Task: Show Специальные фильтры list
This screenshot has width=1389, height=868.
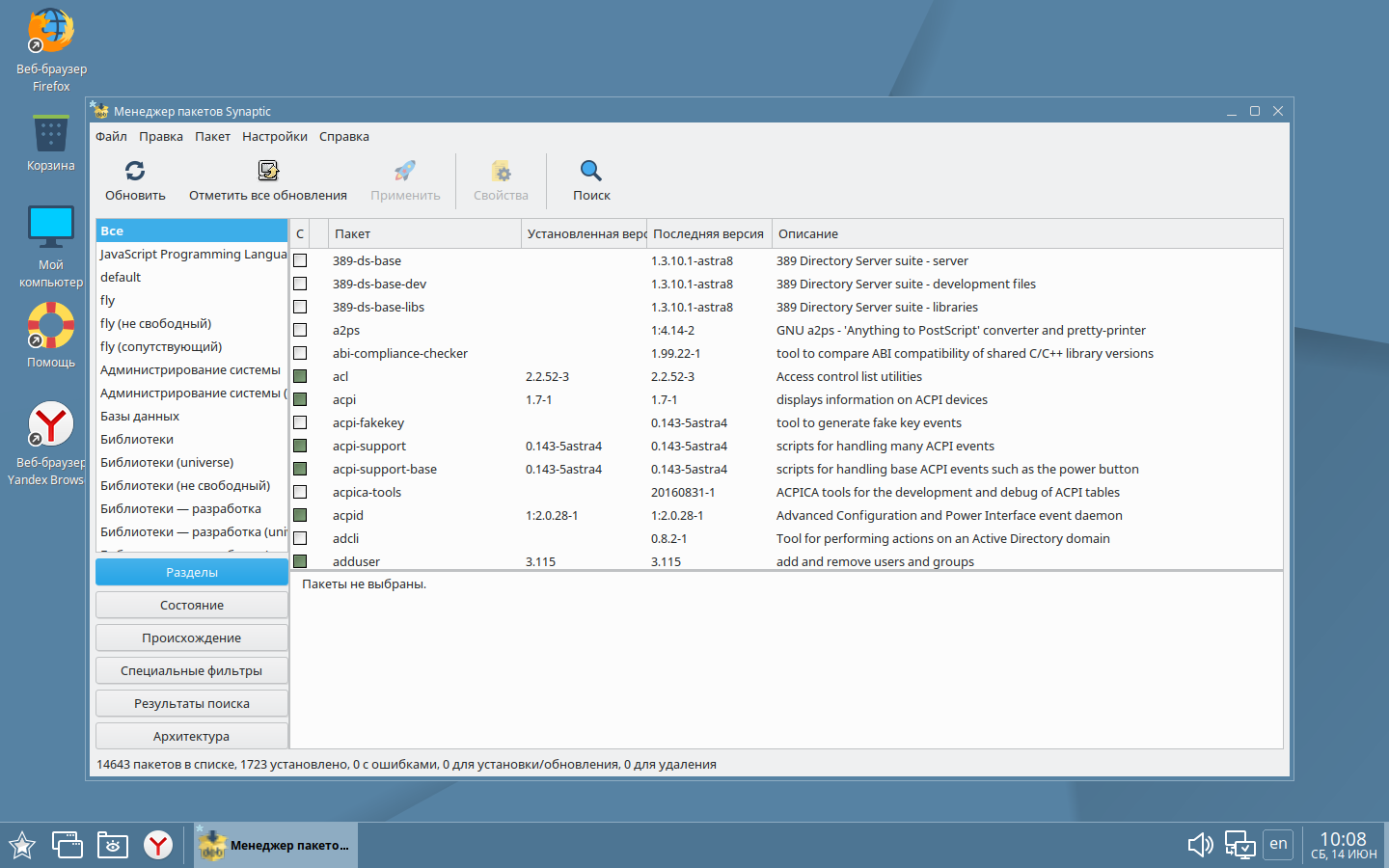Action: [x=192, y=670]
